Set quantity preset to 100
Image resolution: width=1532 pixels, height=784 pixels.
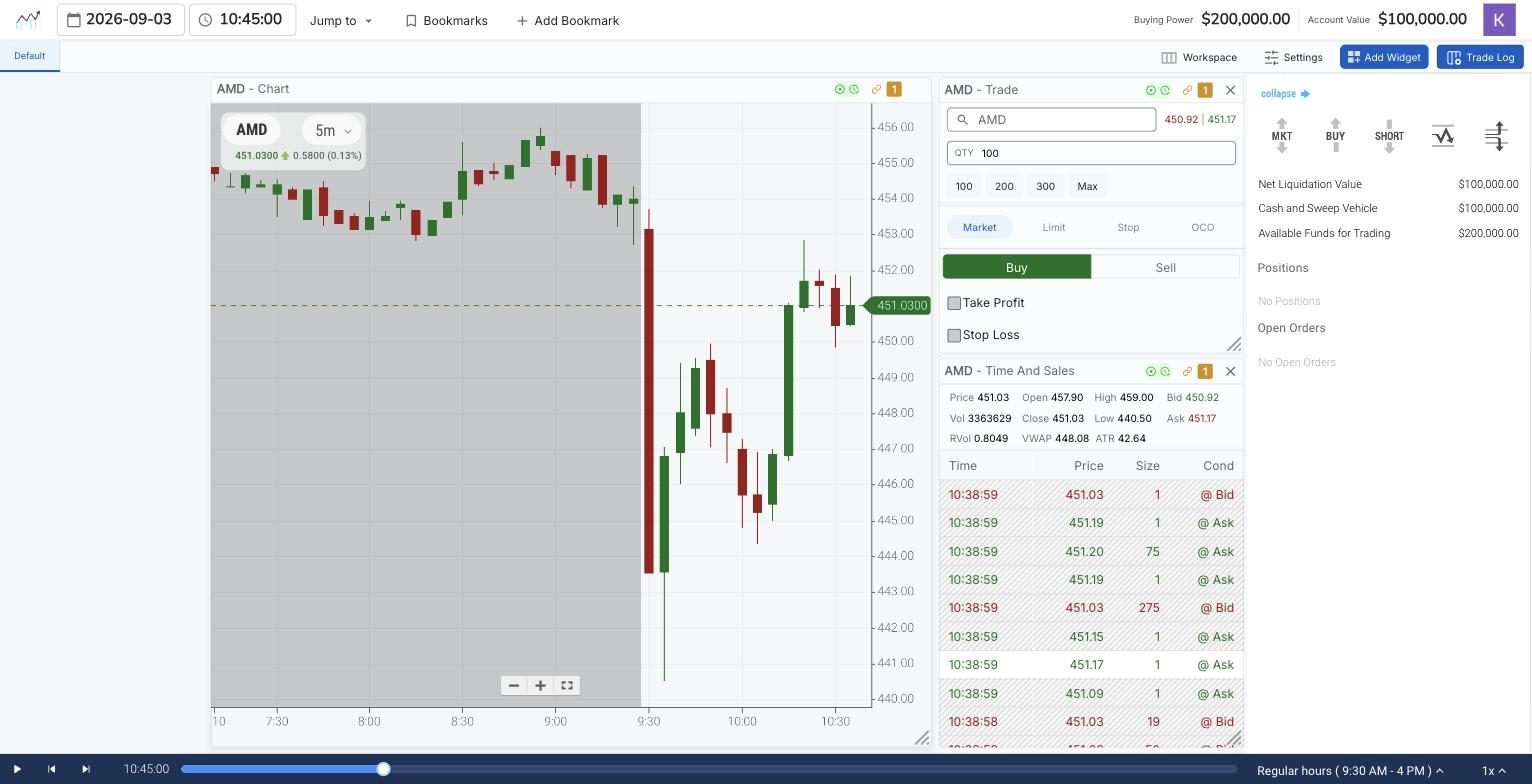[964, 186]
